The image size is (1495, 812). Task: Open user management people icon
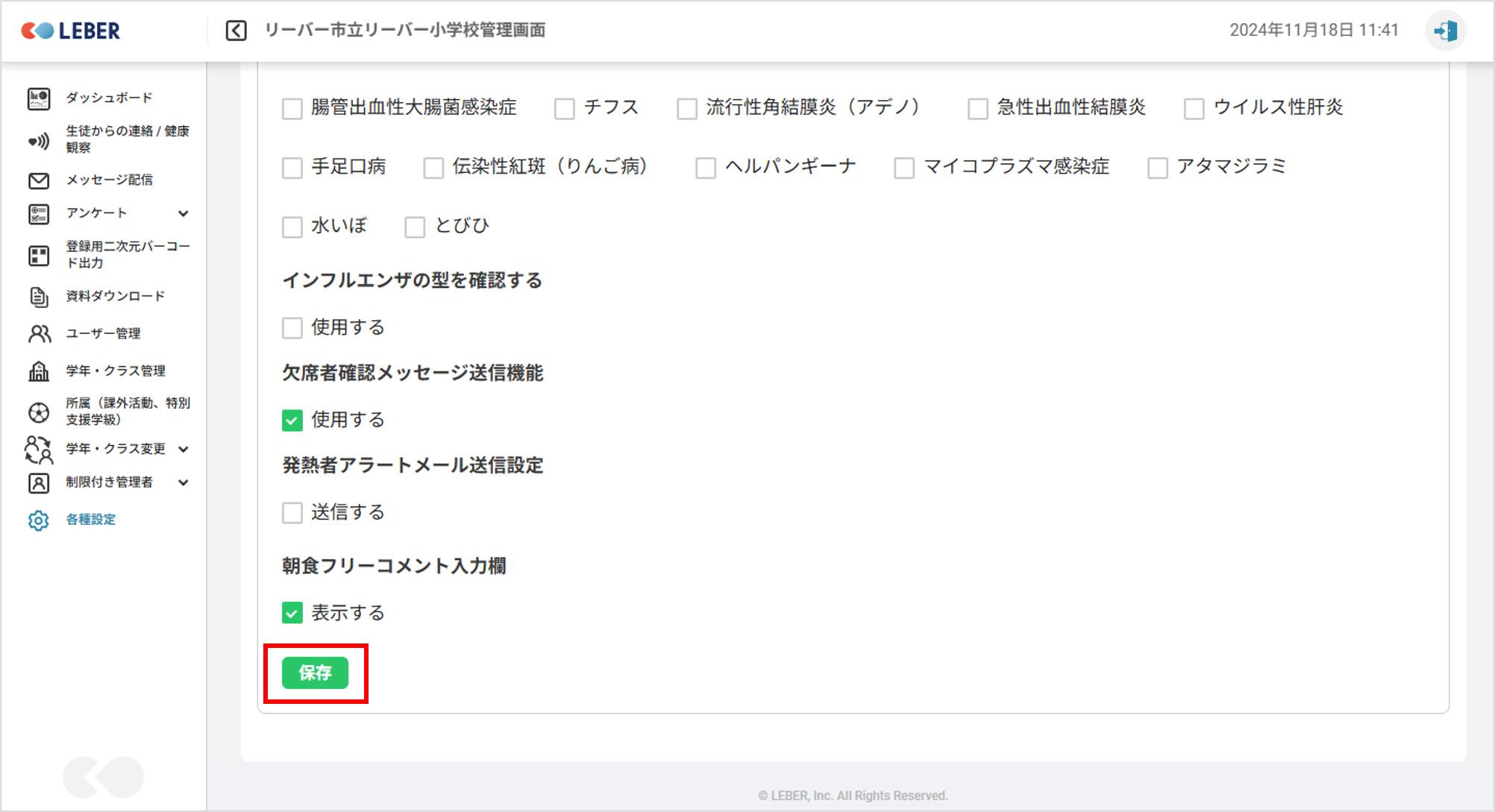[39, 333]
